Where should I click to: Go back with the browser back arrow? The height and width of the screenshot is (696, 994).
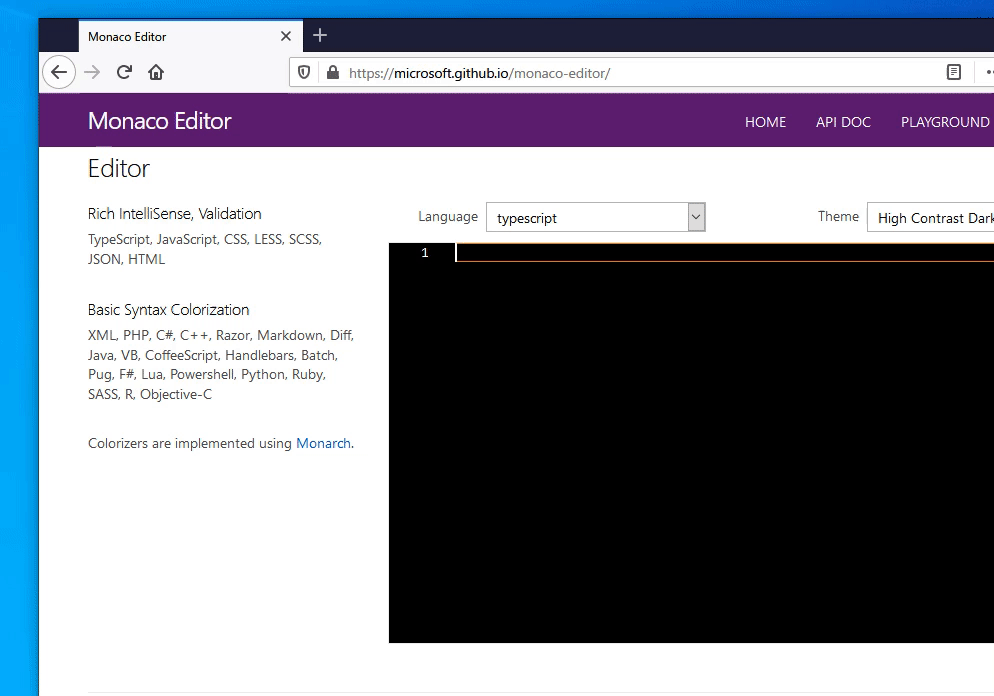pyautogui.click(x=59, y=72)
